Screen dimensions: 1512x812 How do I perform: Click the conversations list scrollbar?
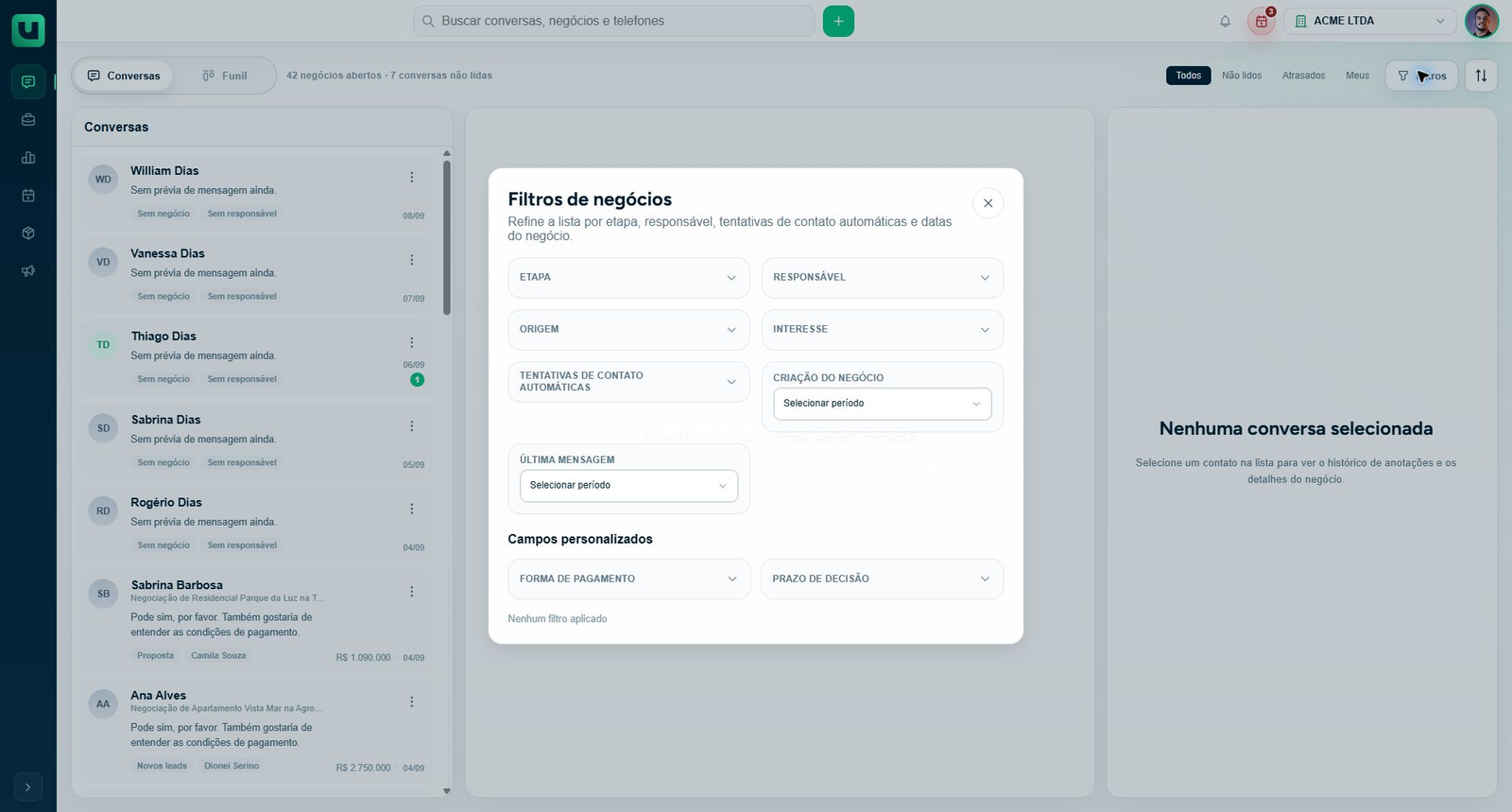(447, 238)
